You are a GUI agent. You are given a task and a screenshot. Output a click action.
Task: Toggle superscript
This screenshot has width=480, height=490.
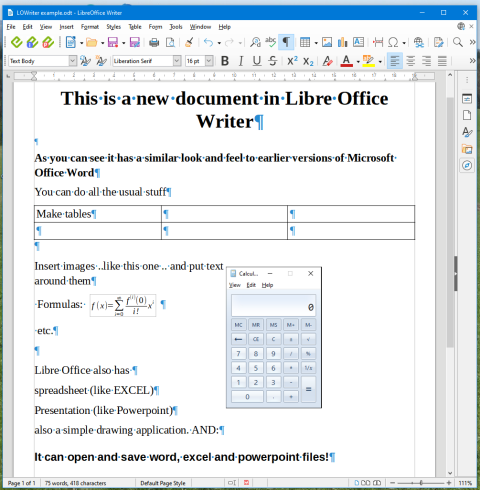[292, 61]
